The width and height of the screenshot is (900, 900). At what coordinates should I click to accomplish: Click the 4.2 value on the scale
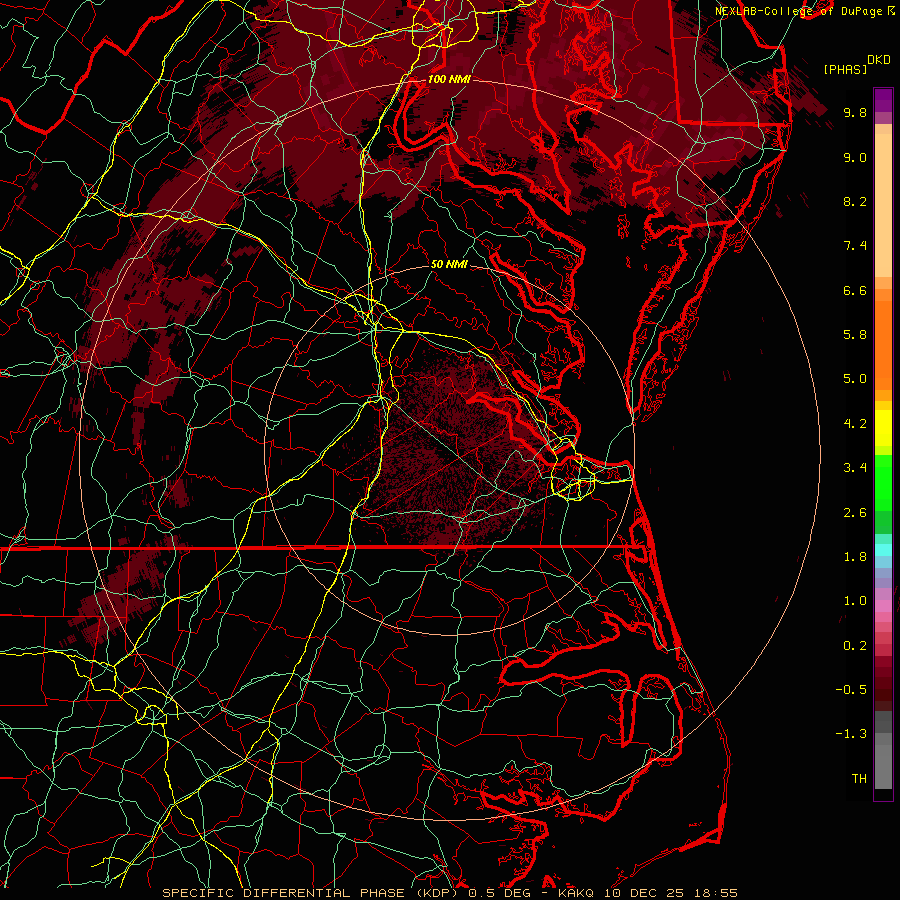pyautogui.click(x=855, y=424)
